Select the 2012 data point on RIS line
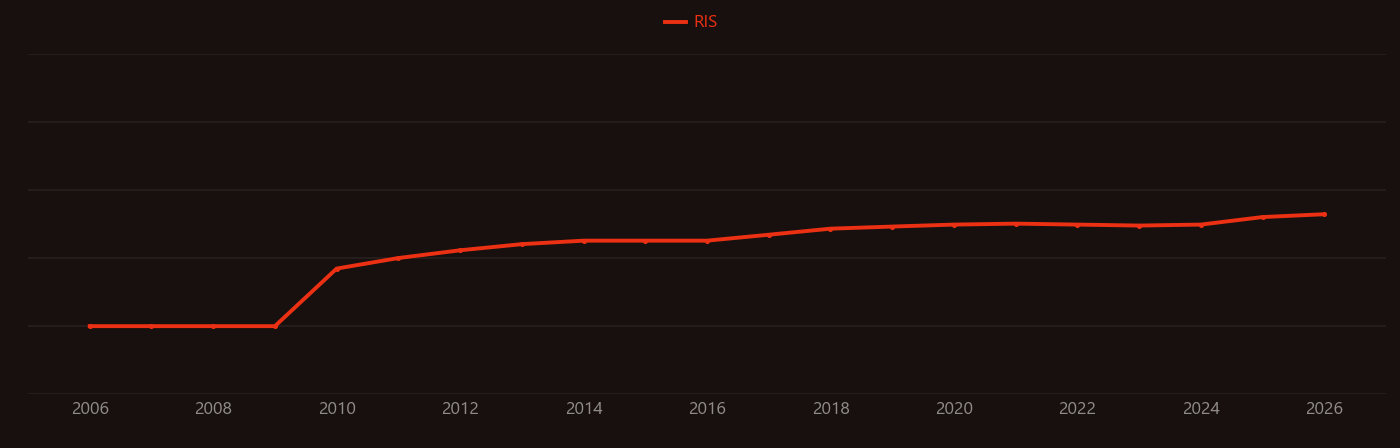1400x448 pixels. [x=460, y=250]
